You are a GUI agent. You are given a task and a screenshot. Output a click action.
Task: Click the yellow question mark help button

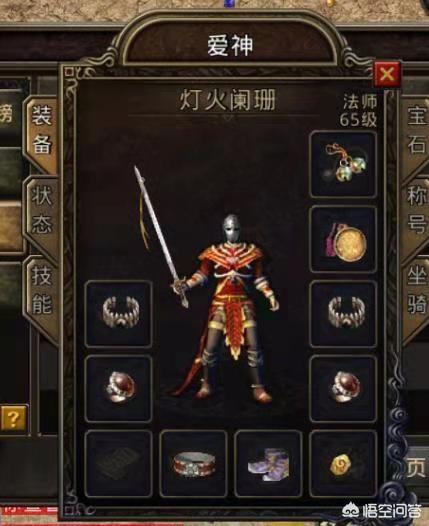[x=13, y=418]
